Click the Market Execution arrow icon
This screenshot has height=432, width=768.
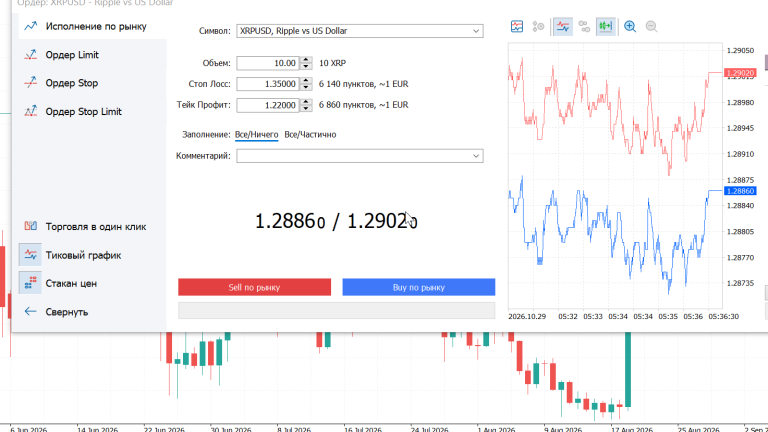tap(30, 26)
